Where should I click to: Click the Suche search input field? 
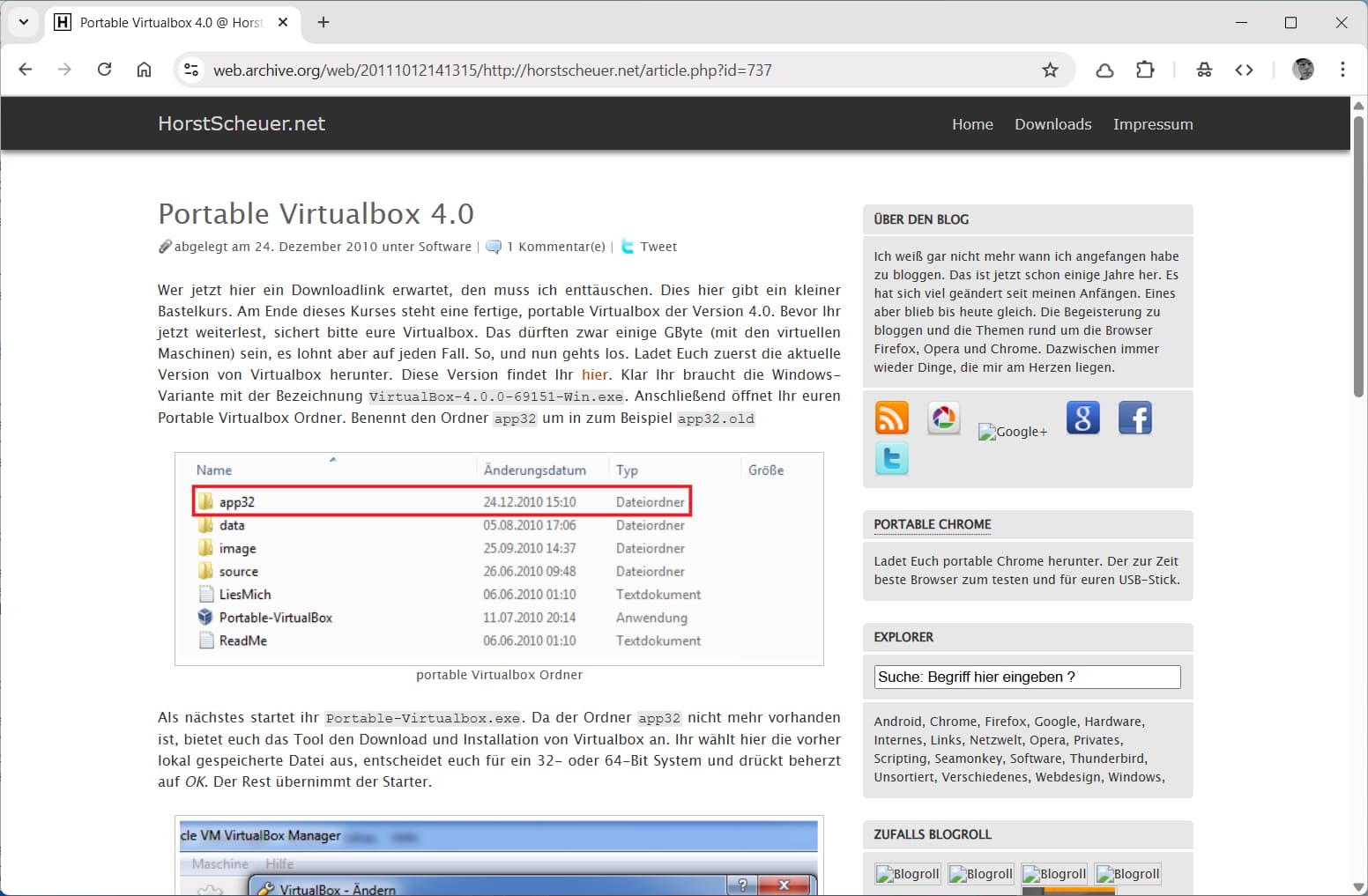[1027, 677]
